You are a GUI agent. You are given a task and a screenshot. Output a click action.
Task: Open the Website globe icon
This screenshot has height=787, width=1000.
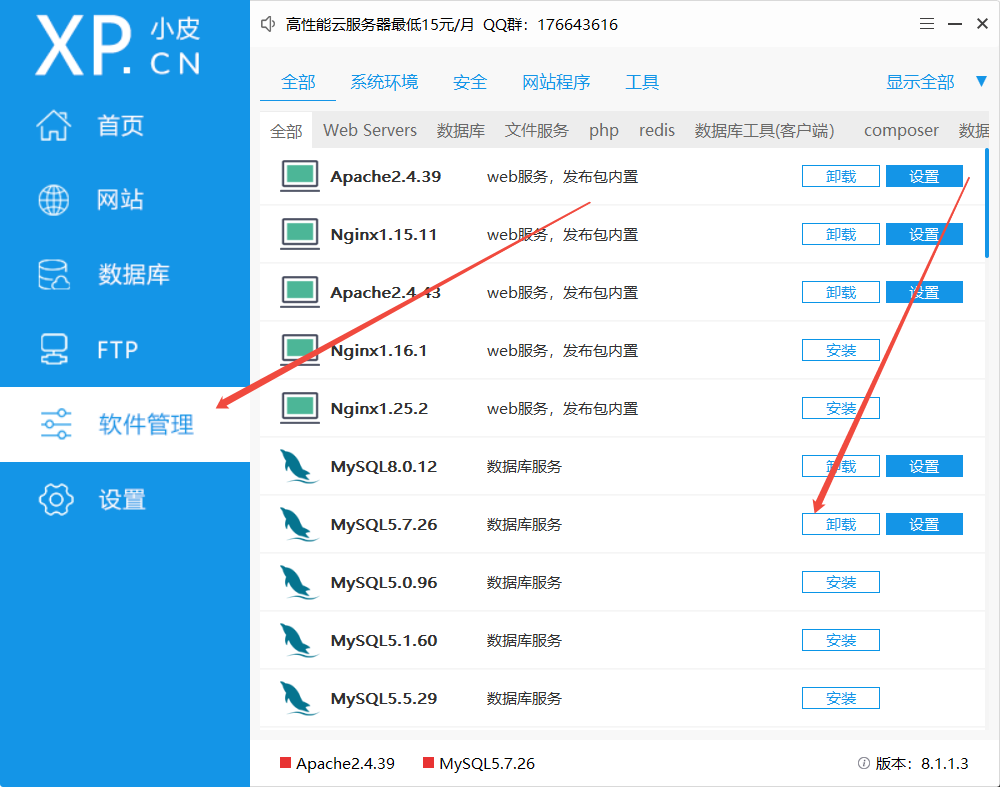tap(54, 200)
